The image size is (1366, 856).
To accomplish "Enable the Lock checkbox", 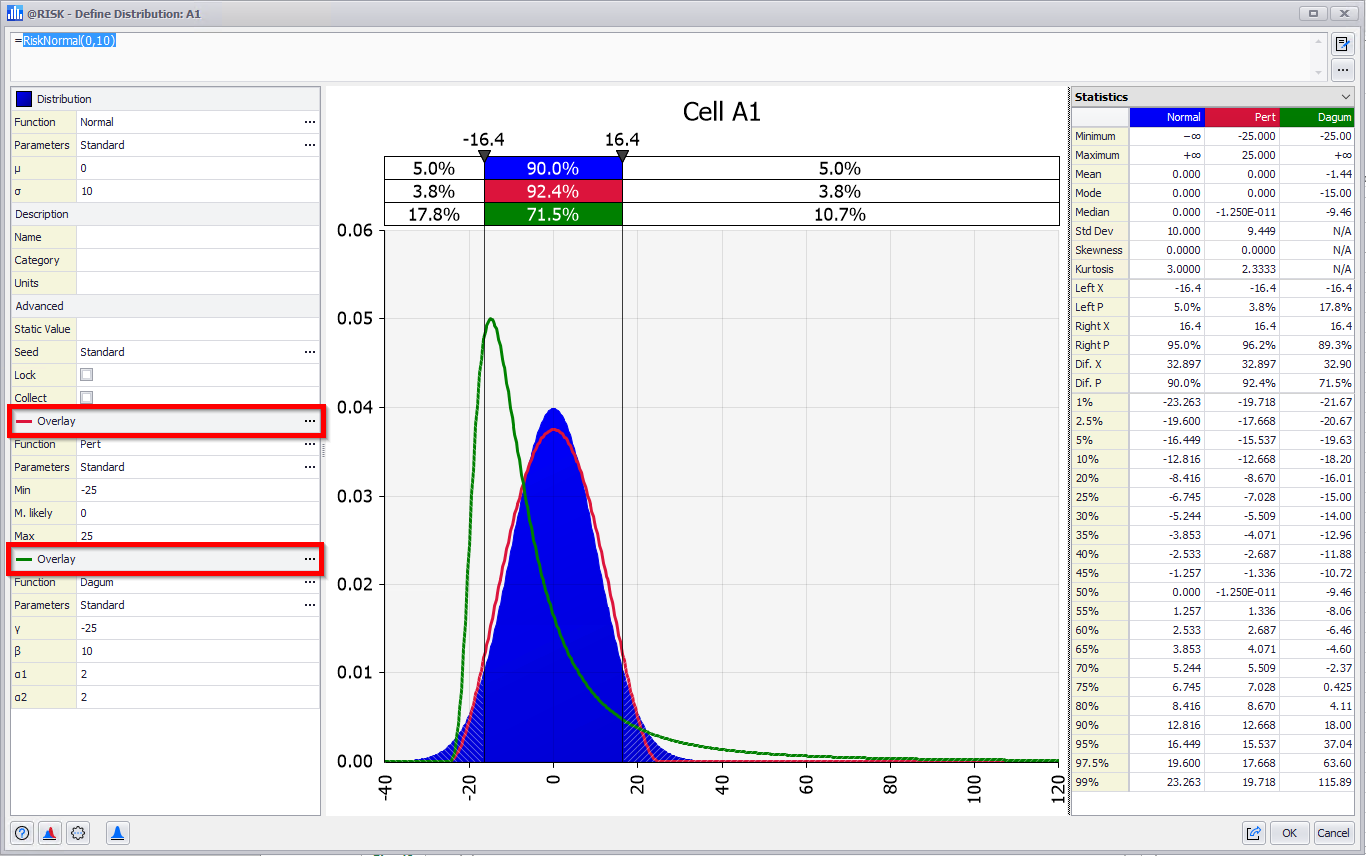I will (87, 375).
